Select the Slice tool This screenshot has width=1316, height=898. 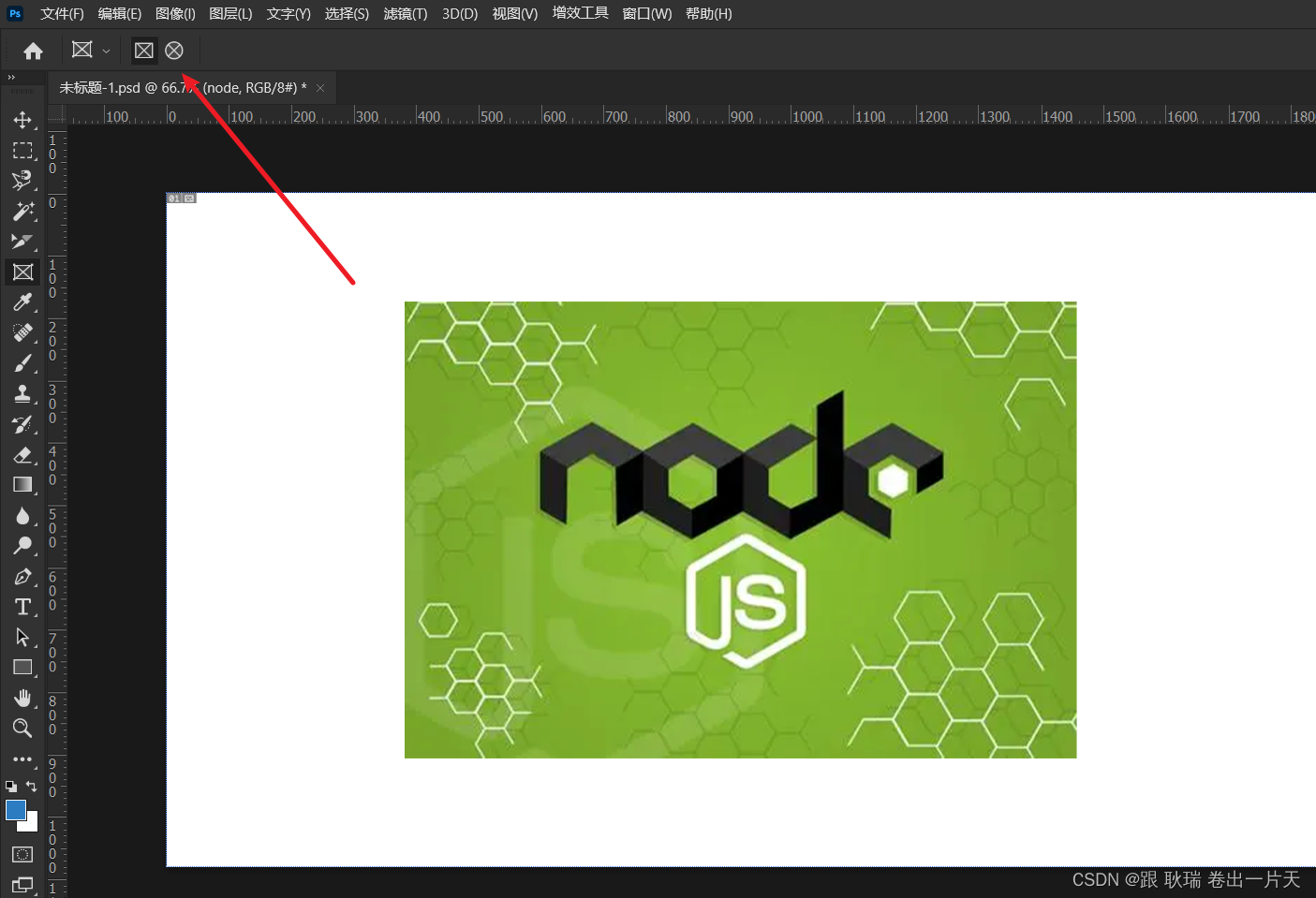[x=22, y=242]
